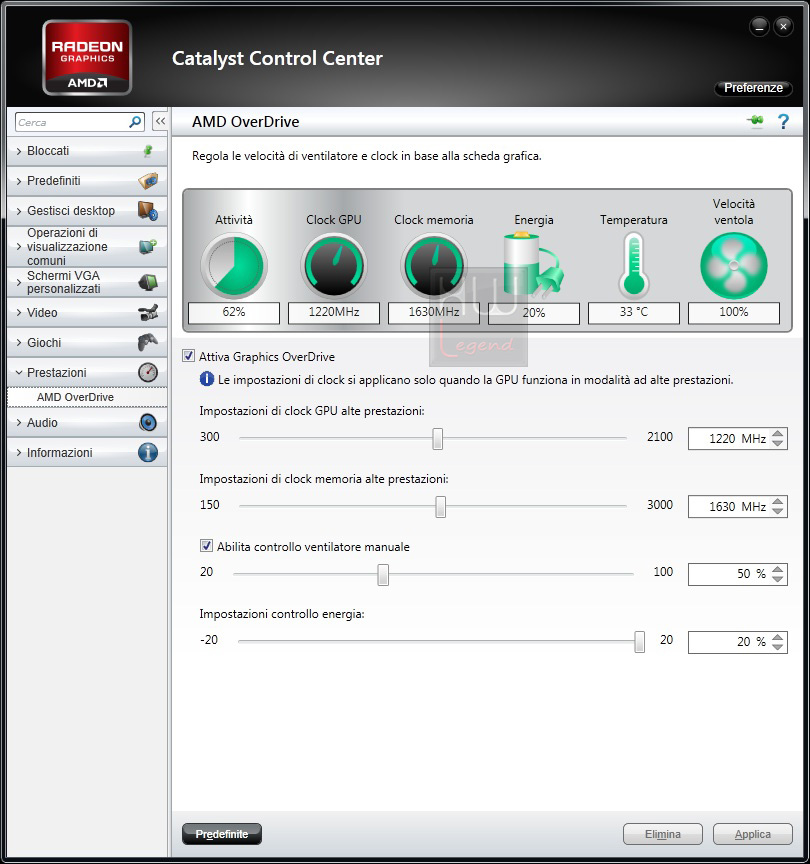Click the 100% fan speed readout
The image size is (810, 864).
[x=733, y=312]
